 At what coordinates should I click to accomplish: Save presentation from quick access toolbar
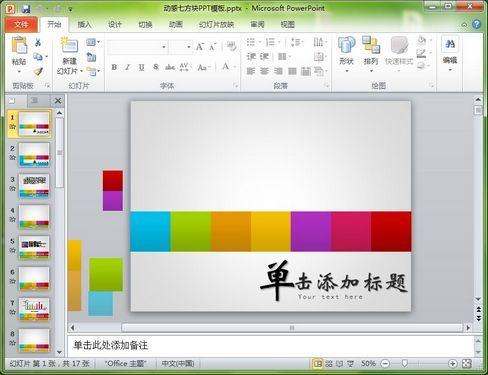26,9
